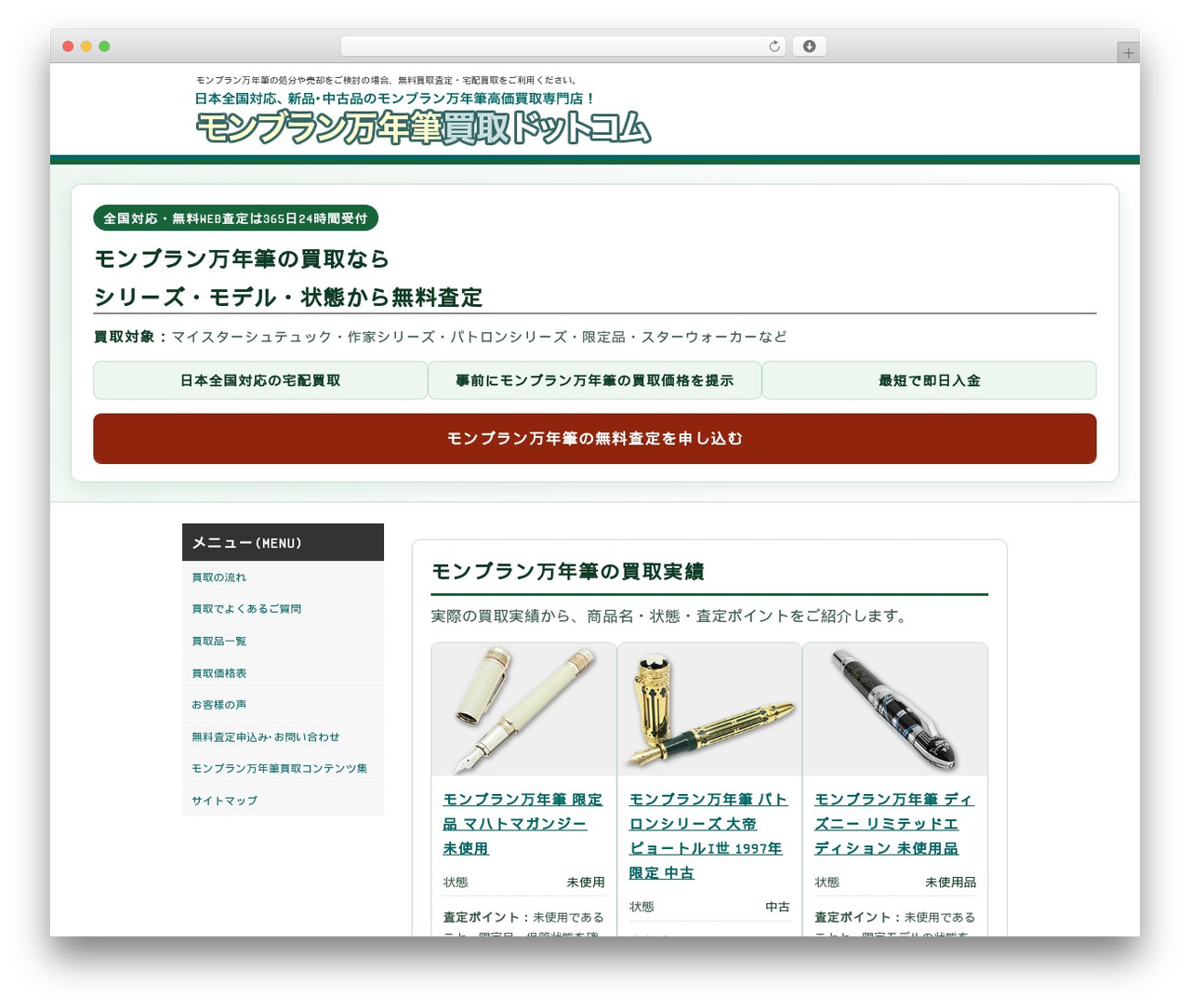Click 未使用品 status value in Disney card

coord(950,882)
